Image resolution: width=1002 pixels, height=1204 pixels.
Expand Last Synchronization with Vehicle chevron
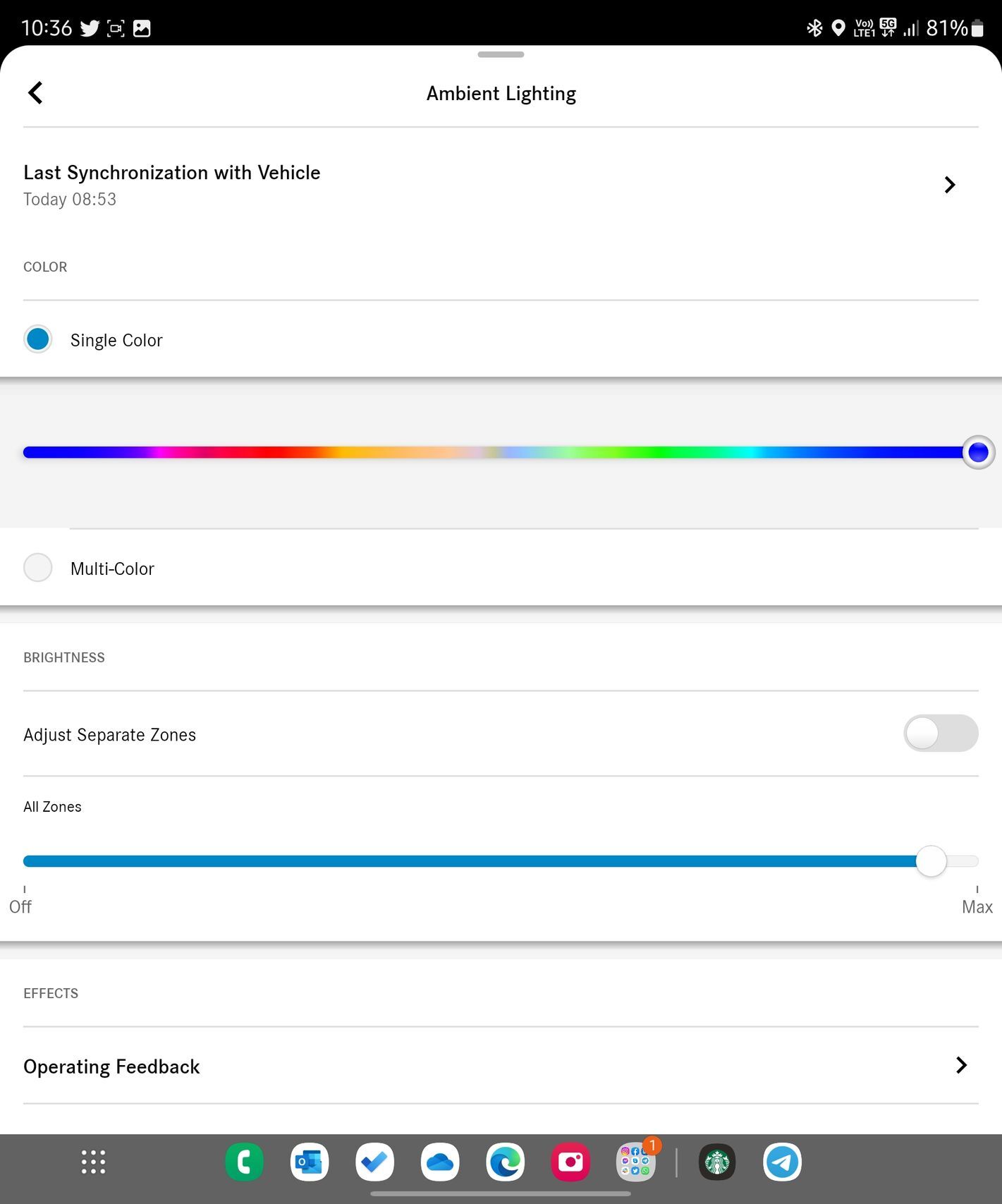(950, 185)
